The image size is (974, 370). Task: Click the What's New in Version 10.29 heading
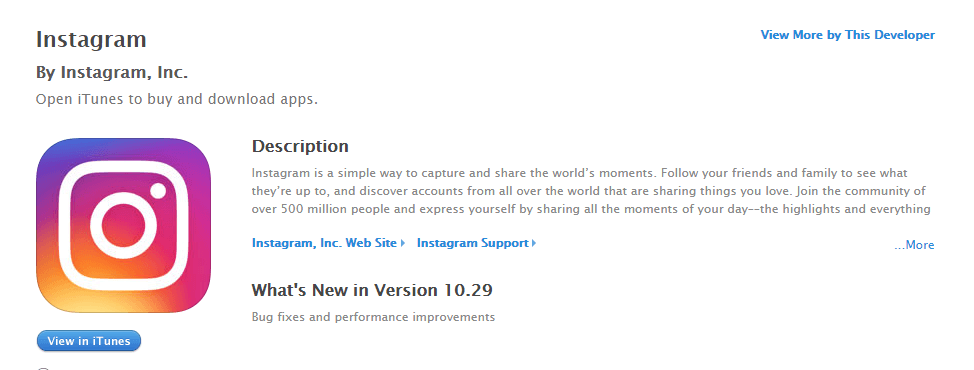372,290
